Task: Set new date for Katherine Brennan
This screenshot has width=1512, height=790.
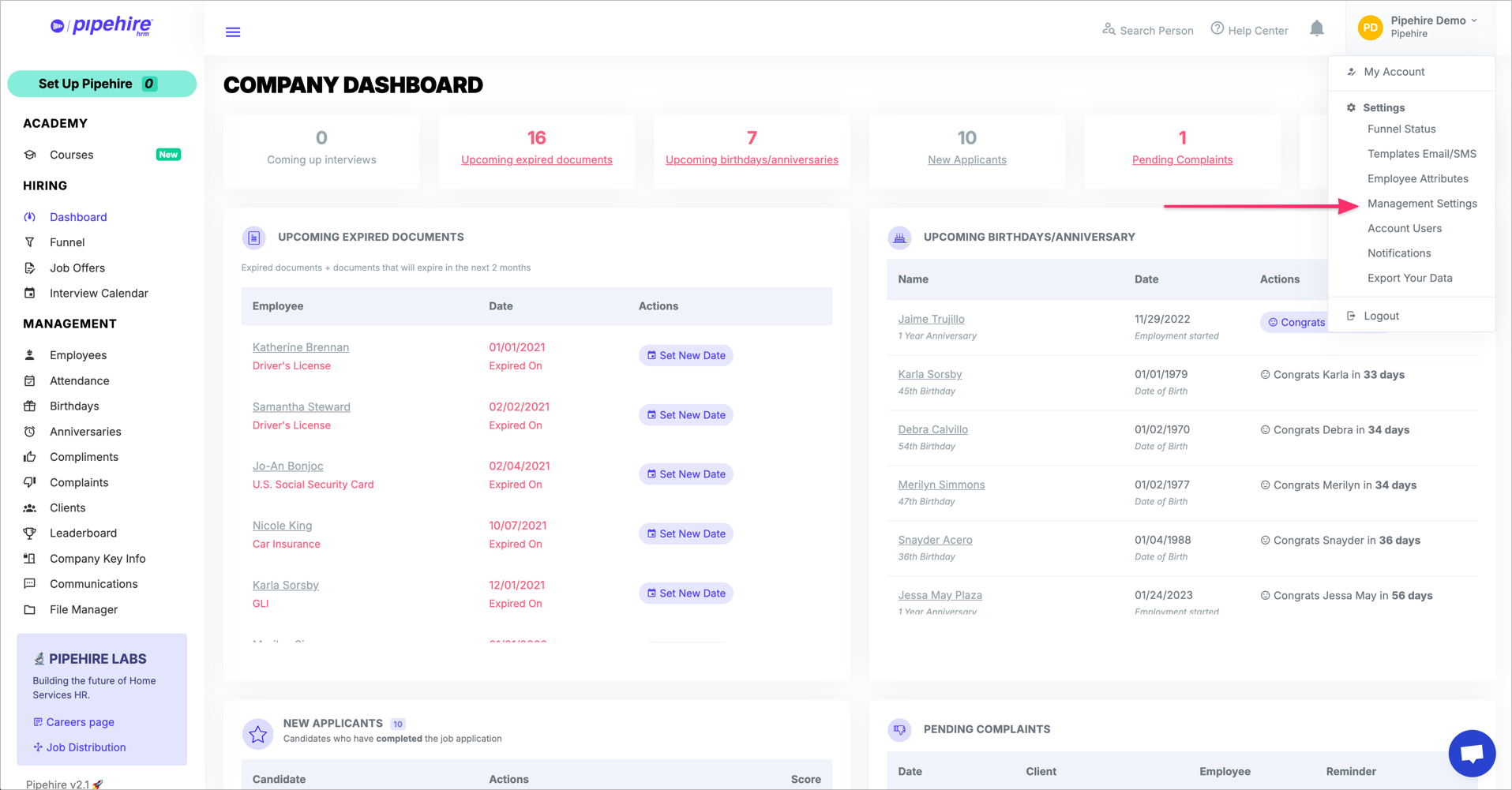Action: point(685,355)
